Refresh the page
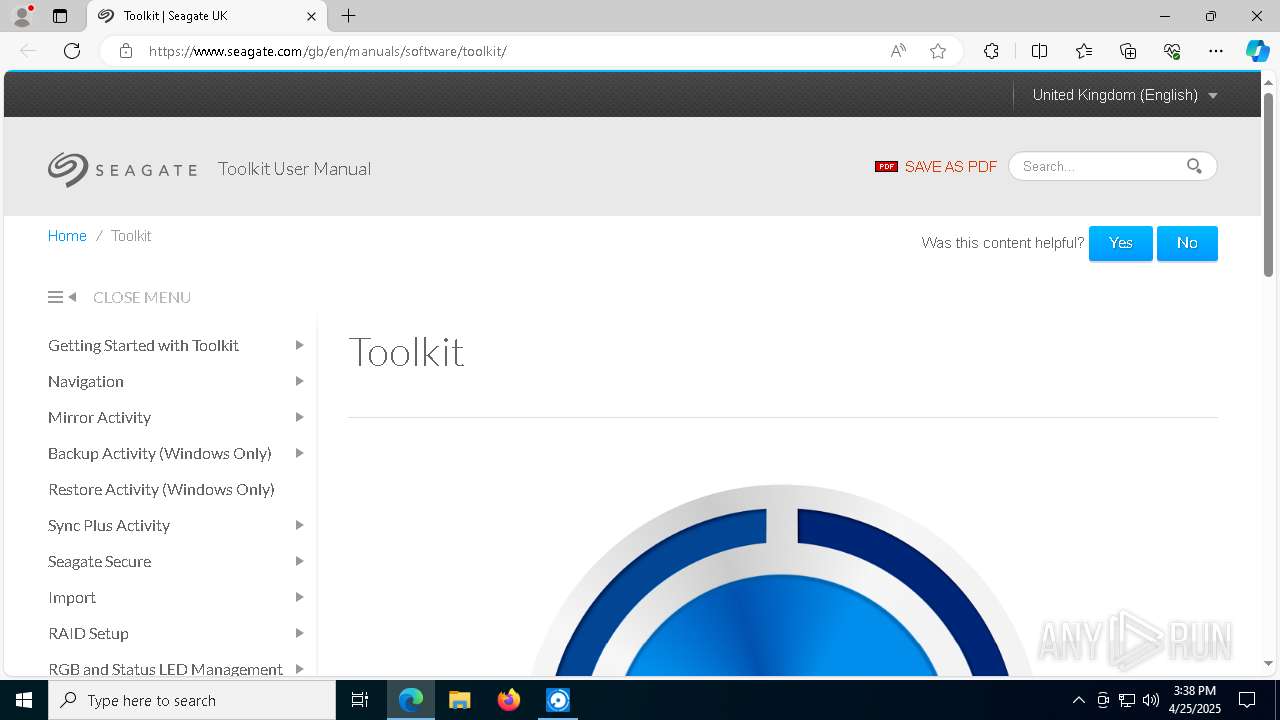 point(72,51)
